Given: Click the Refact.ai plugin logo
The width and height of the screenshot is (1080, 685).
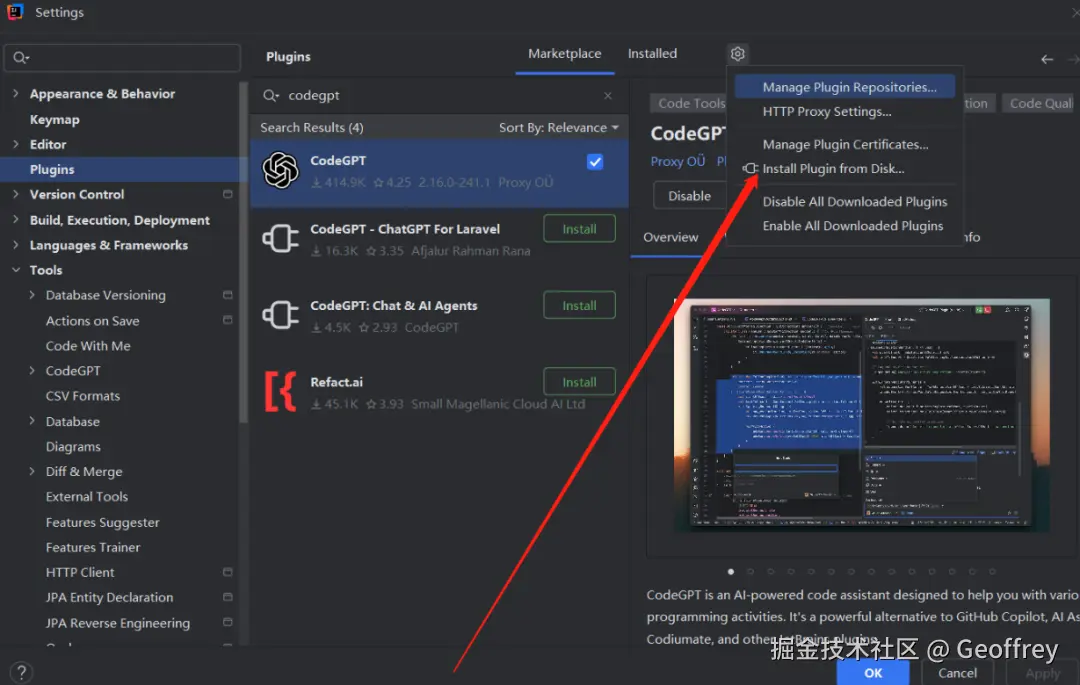Looking at the screenshot, I should 280,391.
